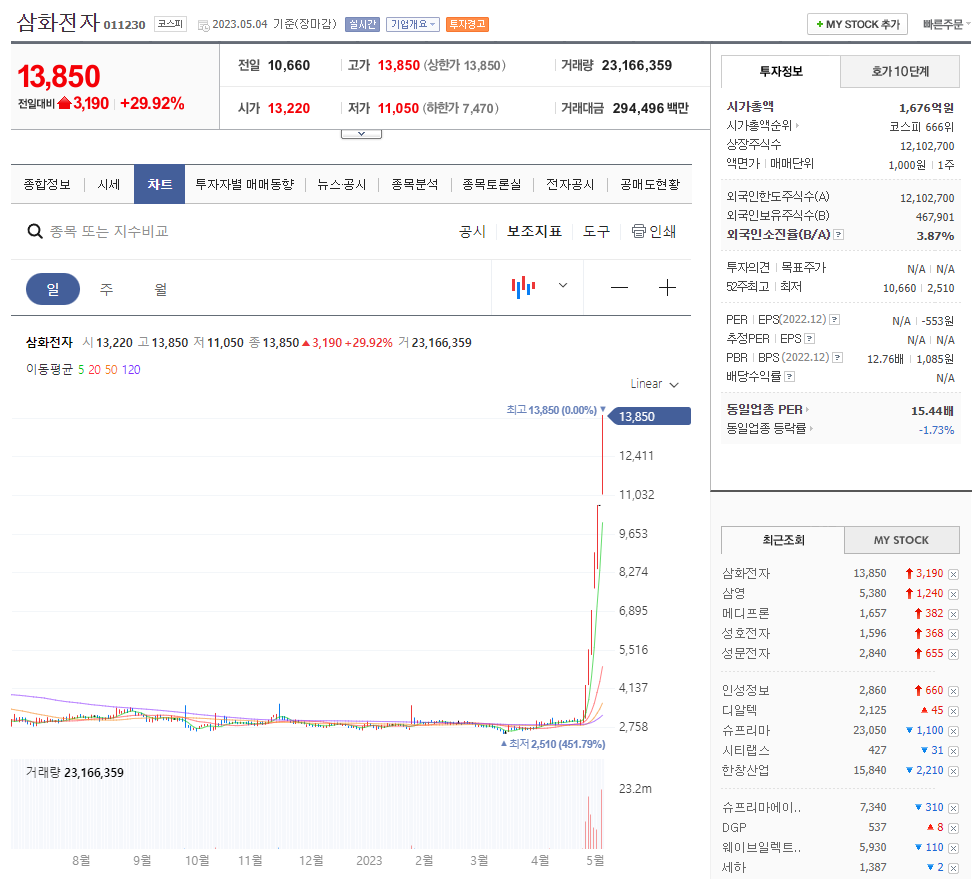Remove 인성정보 from recent list
980x879 pixels.
coord(953,691)
